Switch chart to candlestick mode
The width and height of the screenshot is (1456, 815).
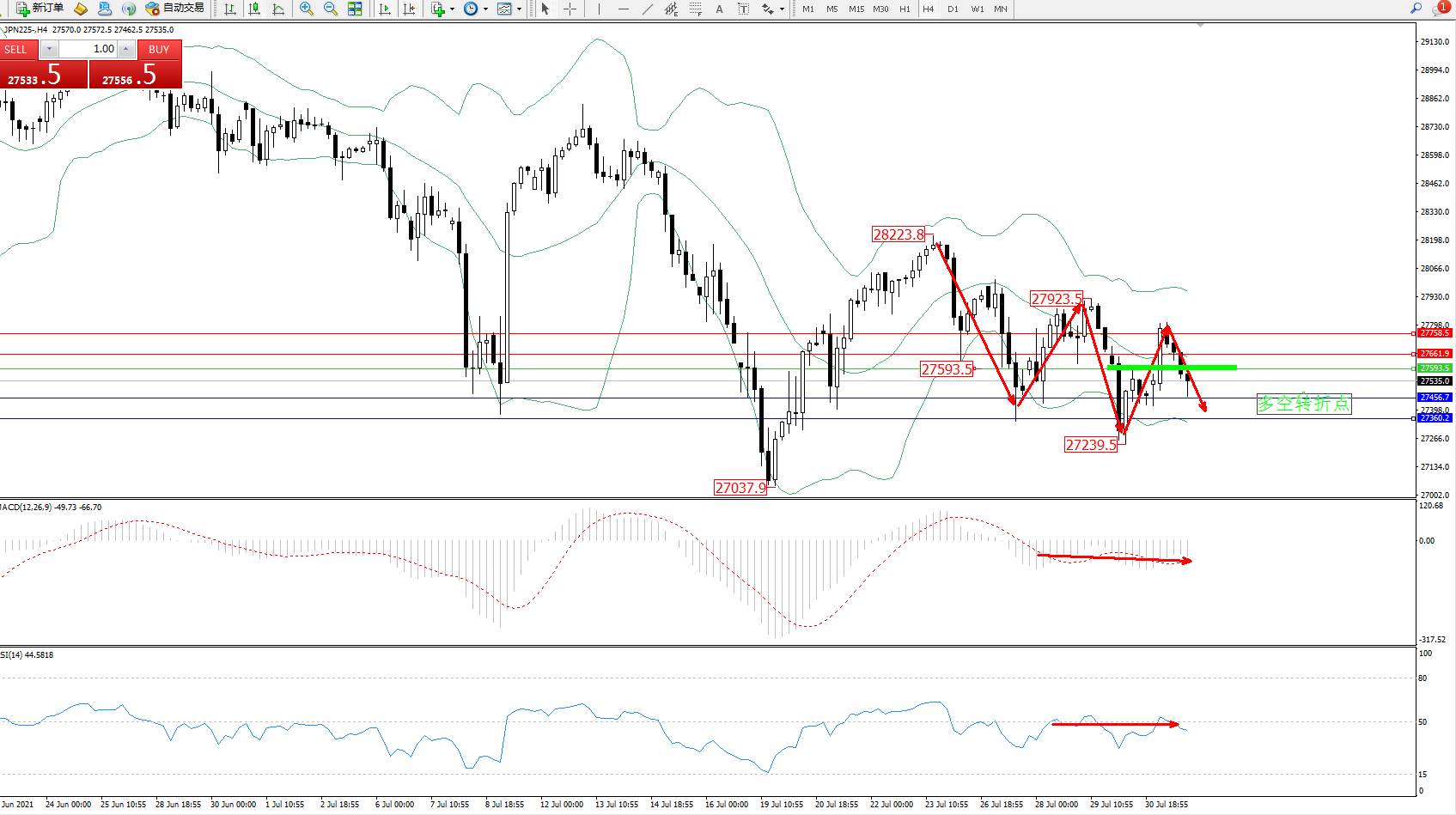254,9
